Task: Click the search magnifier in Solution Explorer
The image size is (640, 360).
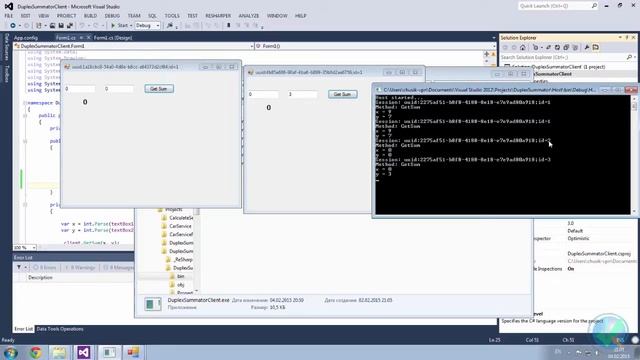Action: pyautogui.click(x=629, y=57)
